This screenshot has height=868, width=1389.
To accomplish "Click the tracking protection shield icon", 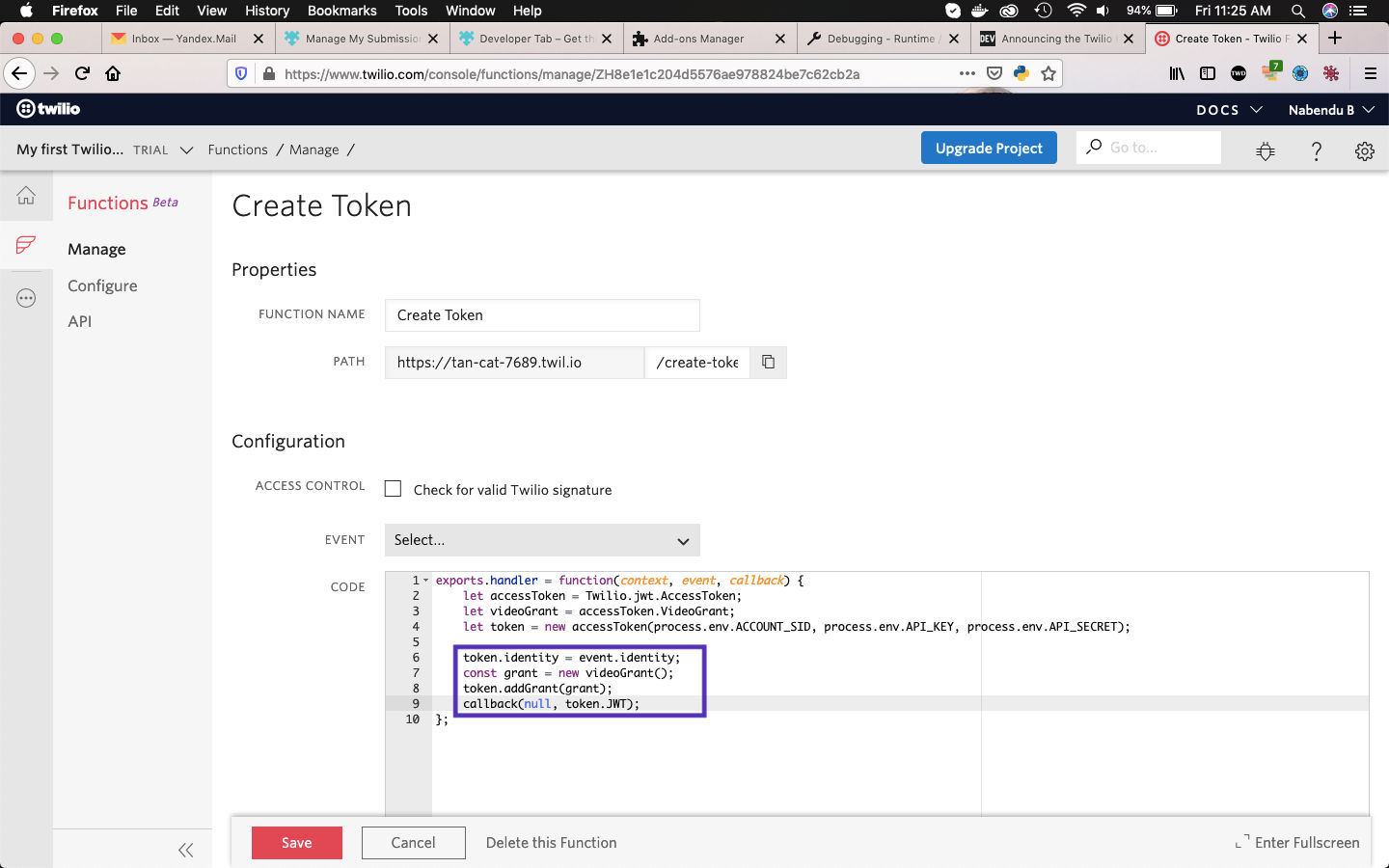I will click(242, 73).
